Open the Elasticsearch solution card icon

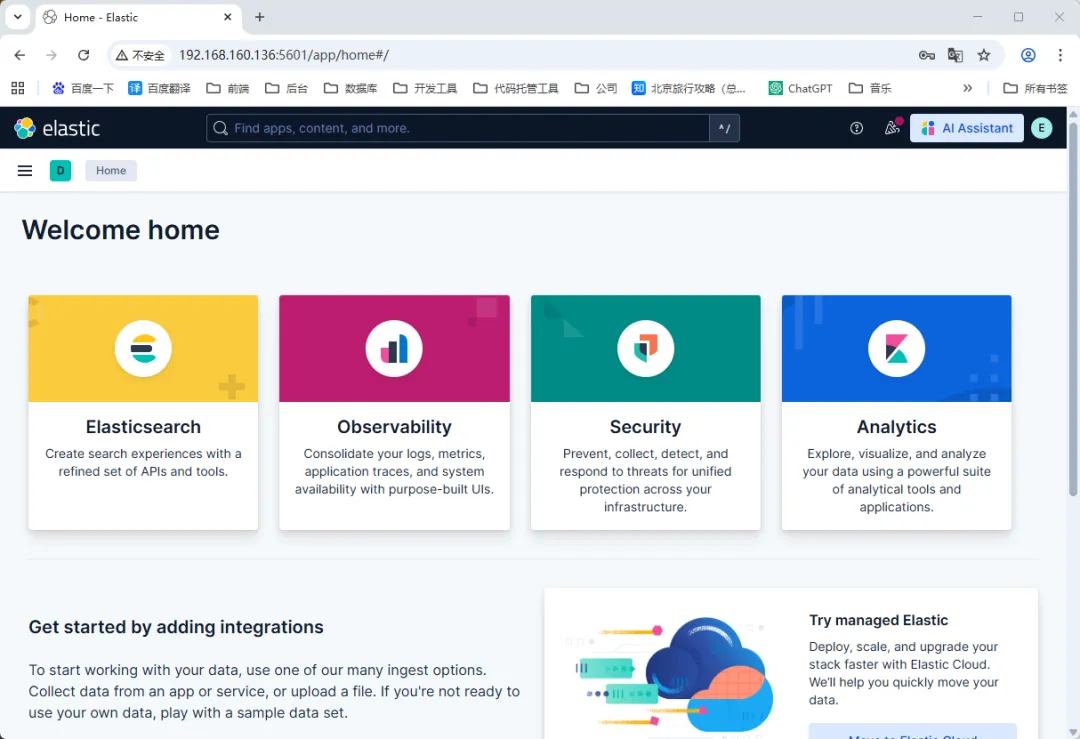(143, 348)
